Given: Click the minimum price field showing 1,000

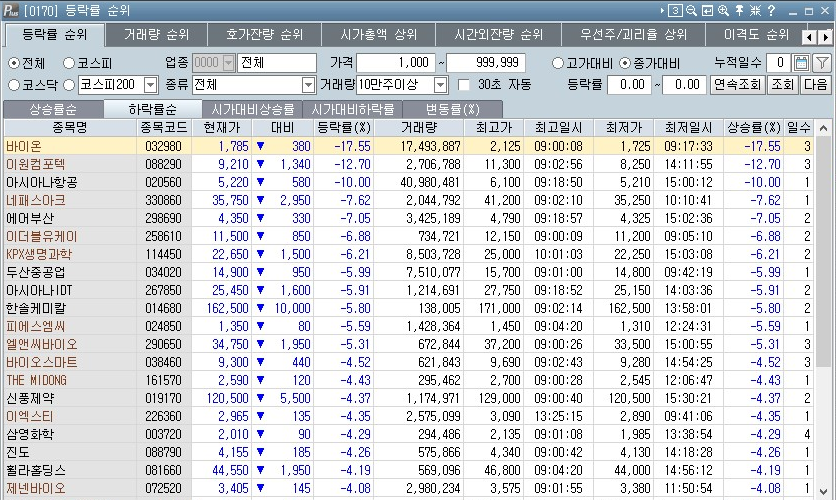Looking at the screenshot, I should 396,63.
